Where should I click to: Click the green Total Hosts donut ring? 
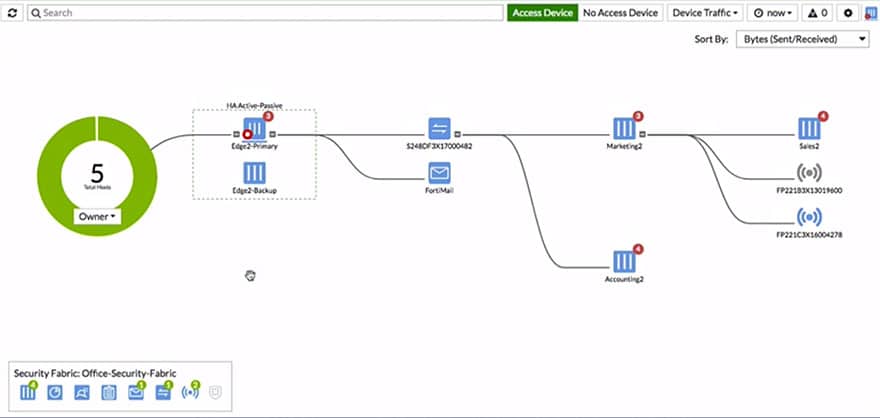coord(51,177)
